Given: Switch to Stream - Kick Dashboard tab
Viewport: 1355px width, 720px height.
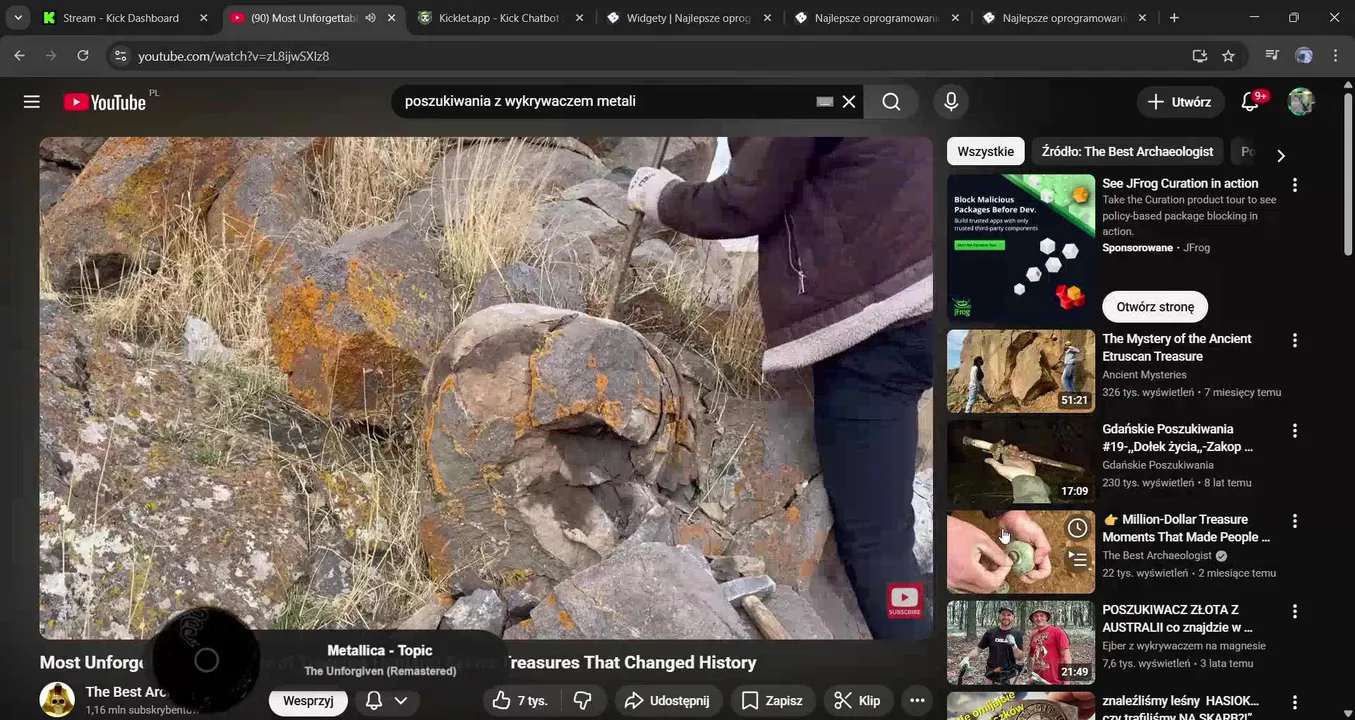Looking at the screenshot, I should (120, 18).
